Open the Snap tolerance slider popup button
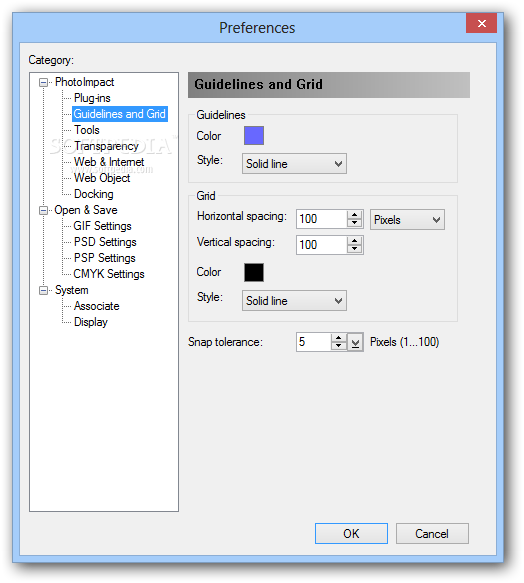This screenshot has height=583, width=524. click(x=356, y=342)
